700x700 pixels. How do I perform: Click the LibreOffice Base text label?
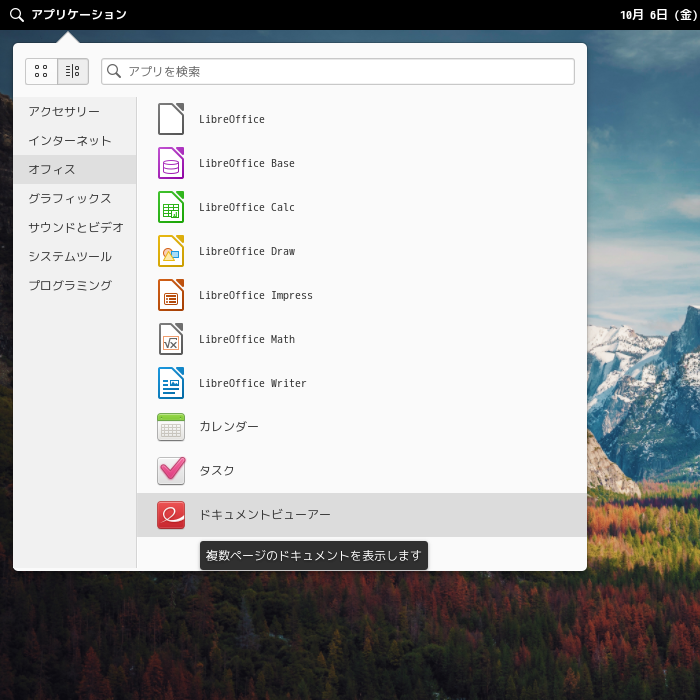pos(246,163)
